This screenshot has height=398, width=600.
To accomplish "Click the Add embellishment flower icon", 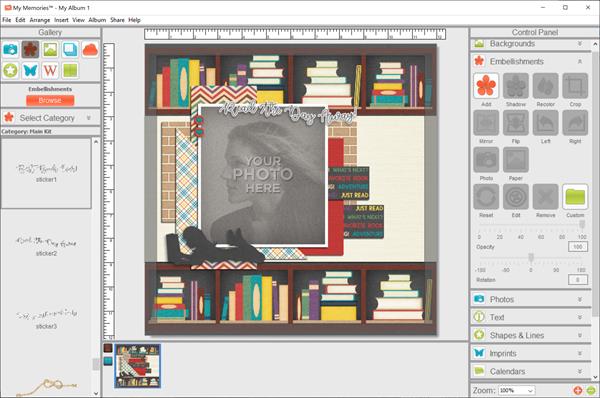I will 486,86.
